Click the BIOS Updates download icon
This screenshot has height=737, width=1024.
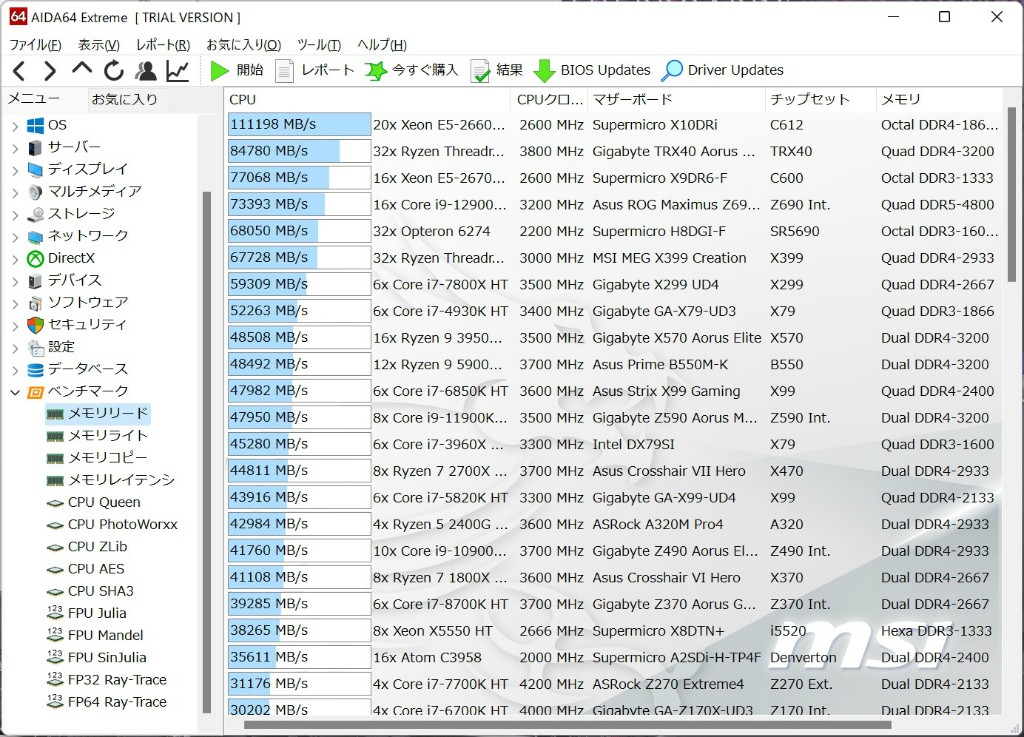point(544,70)
